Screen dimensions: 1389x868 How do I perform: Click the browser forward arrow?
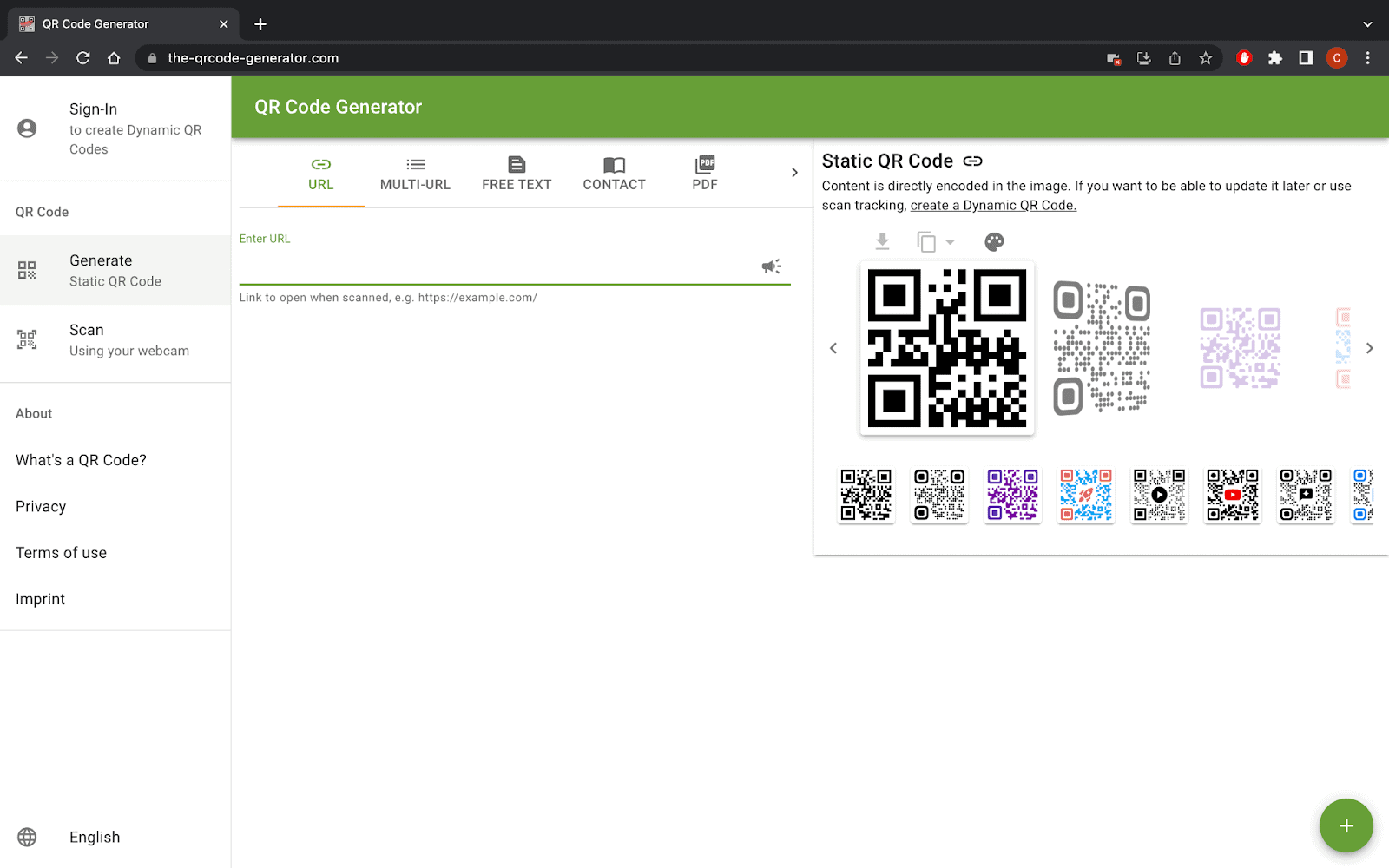(52, 58)
